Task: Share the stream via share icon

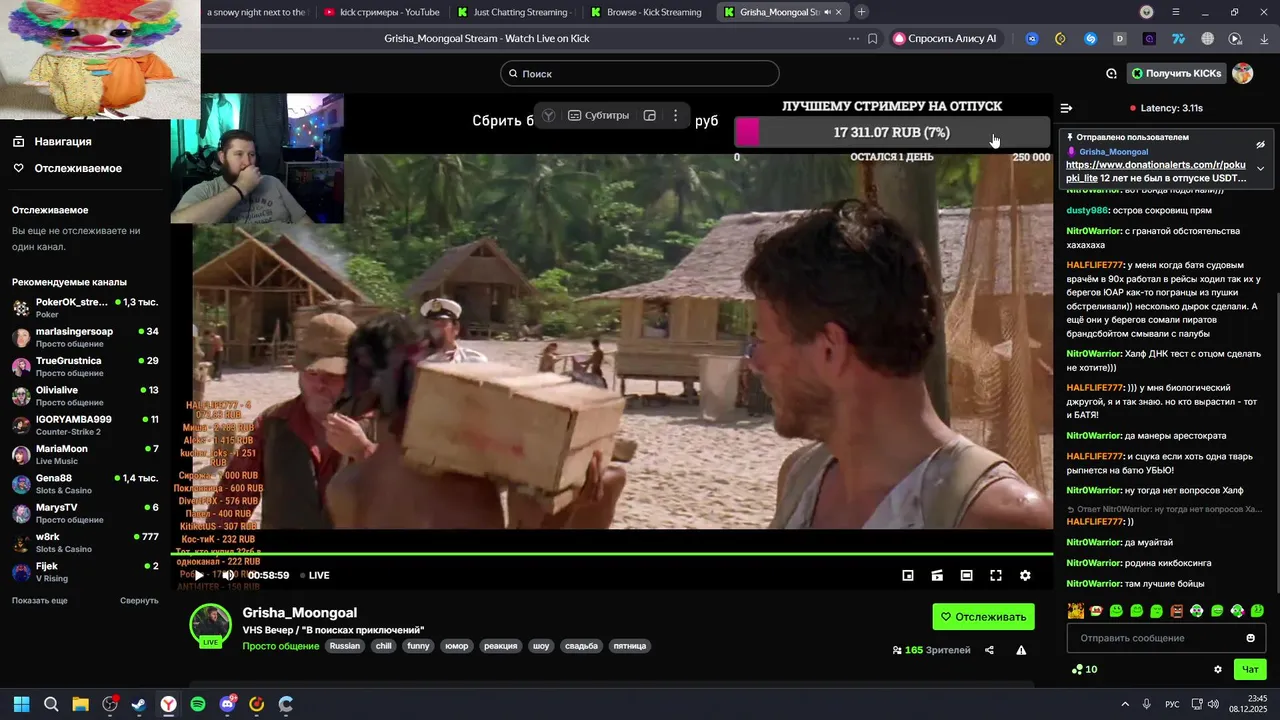Action: click(989, 650)
